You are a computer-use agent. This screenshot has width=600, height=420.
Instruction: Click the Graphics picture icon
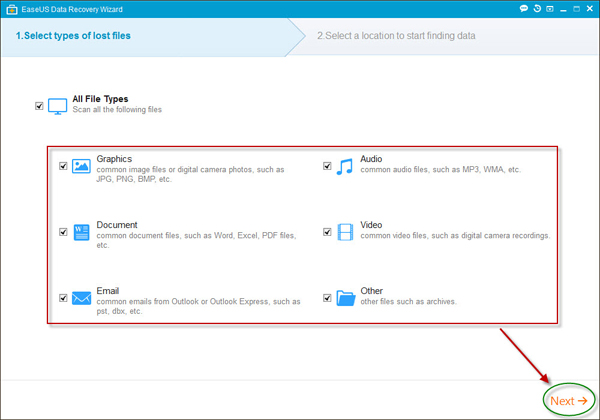[x=81, y=165]
